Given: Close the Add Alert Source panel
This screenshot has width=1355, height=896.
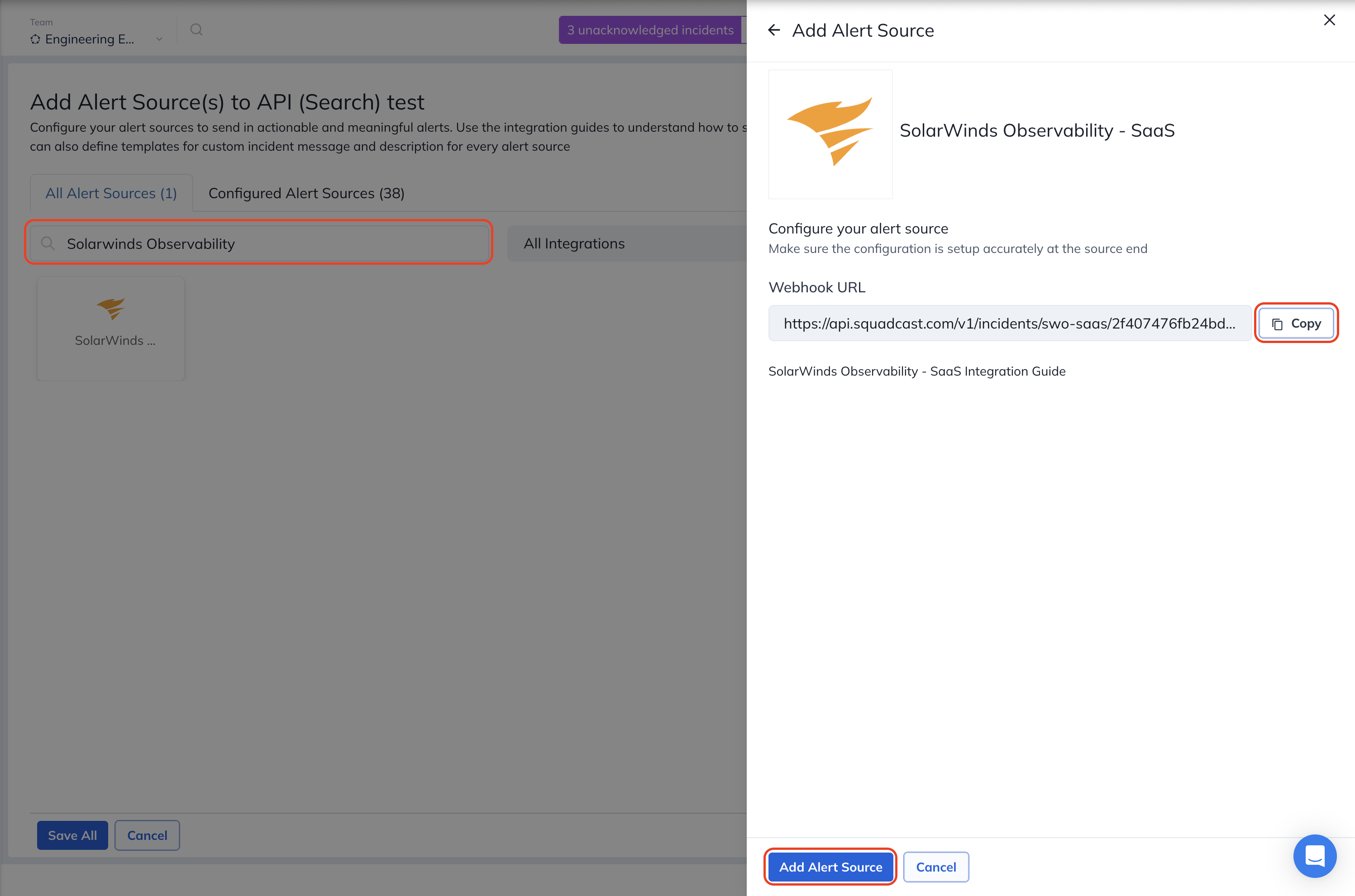Looking at the screenshot, I should [1329, 20].
